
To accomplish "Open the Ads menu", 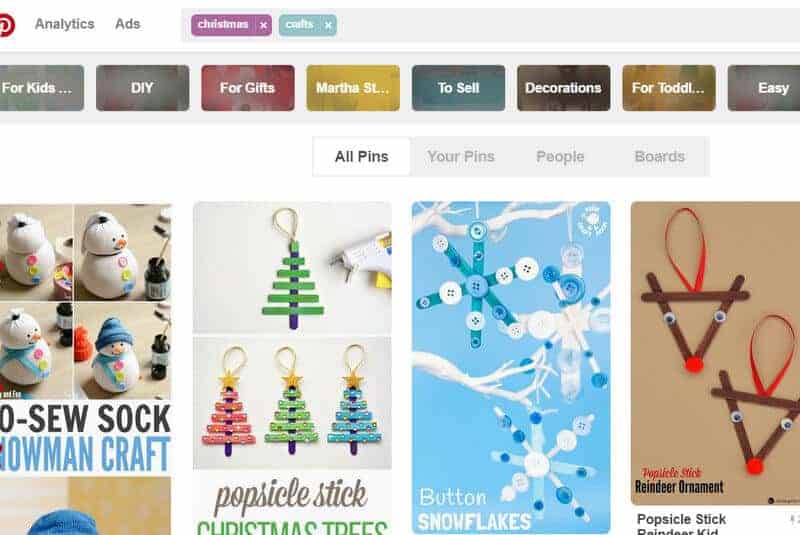I will coord(128,24).
